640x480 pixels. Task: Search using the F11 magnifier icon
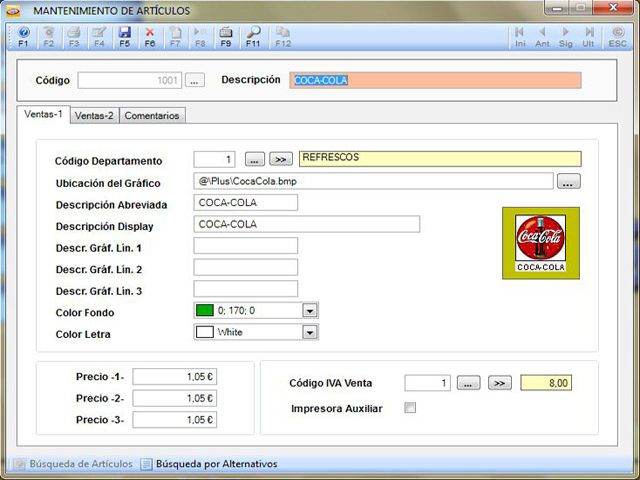click(x=253, y=37)
